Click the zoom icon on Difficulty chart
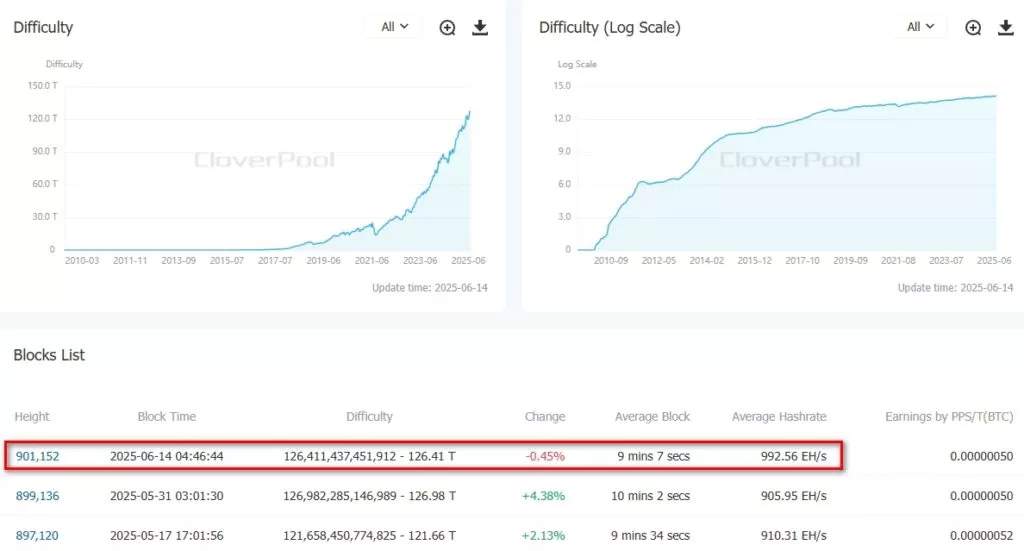Viewport: 1024px width, 551px height. (448, 28)
